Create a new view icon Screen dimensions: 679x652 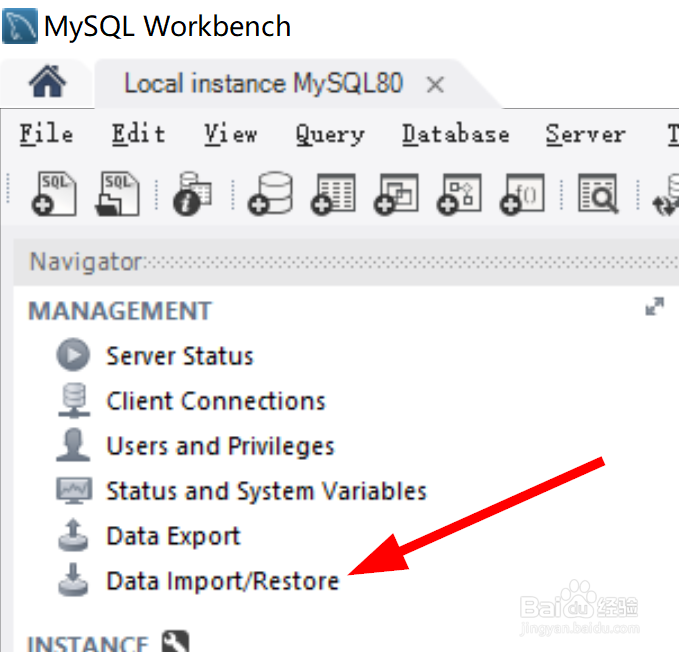click(396, 194)
